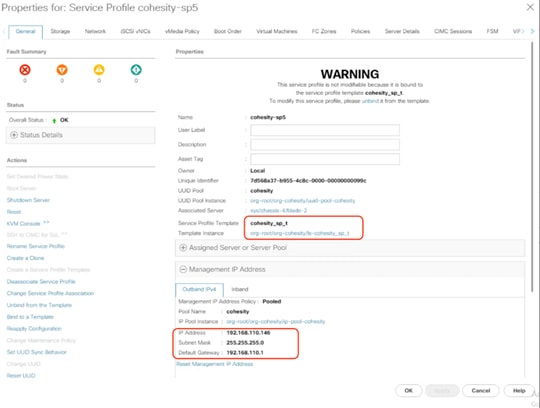The width and height of the screenshot is (540, 408).
Task: Open the vMedia Policy tab
Action: pos(182,31)
